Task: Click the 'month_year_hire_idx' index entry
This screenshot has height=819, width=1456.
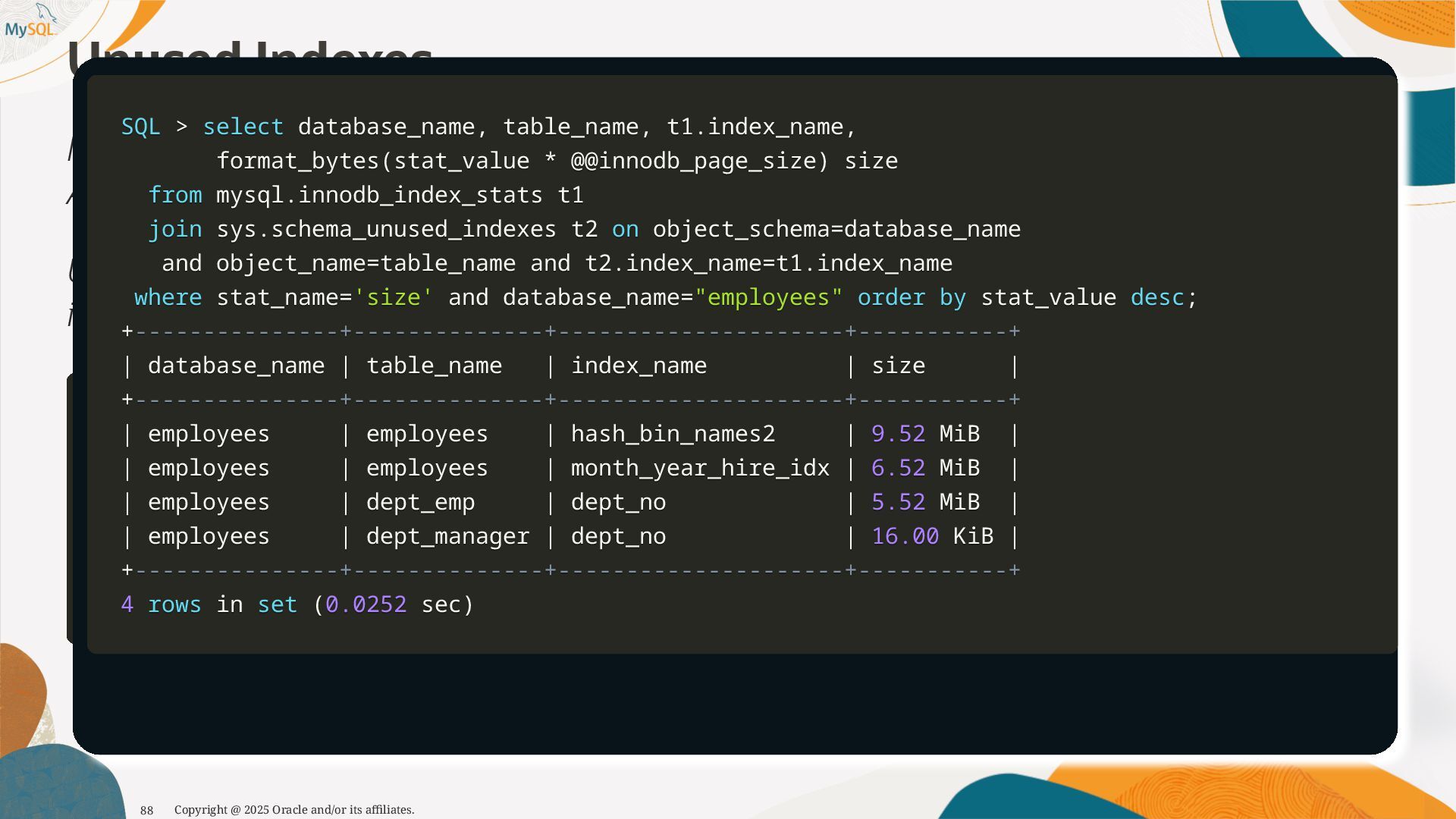Action: click(700, 468)
